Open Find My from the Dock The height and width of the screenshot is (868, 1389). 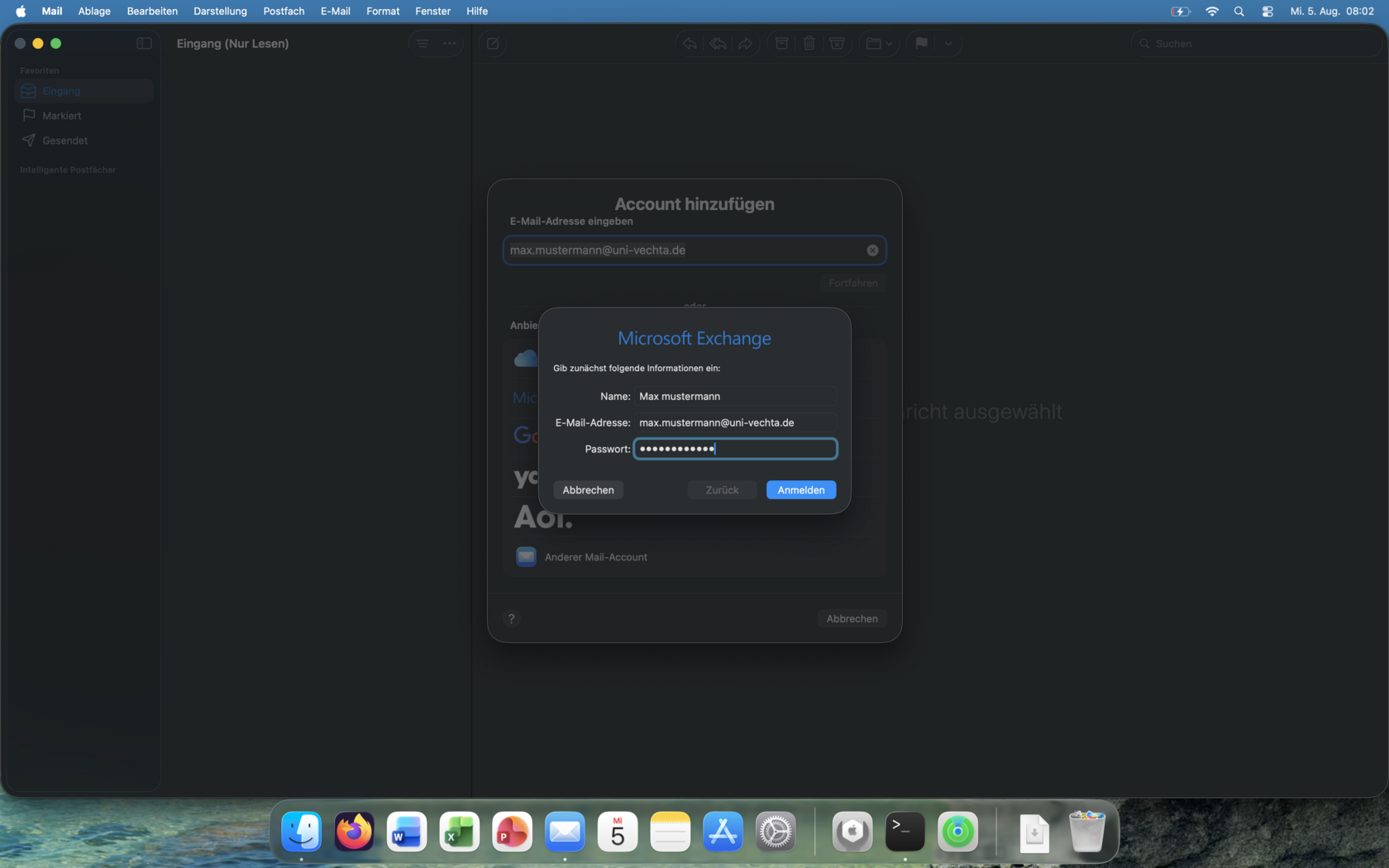(x=957, y=832)
